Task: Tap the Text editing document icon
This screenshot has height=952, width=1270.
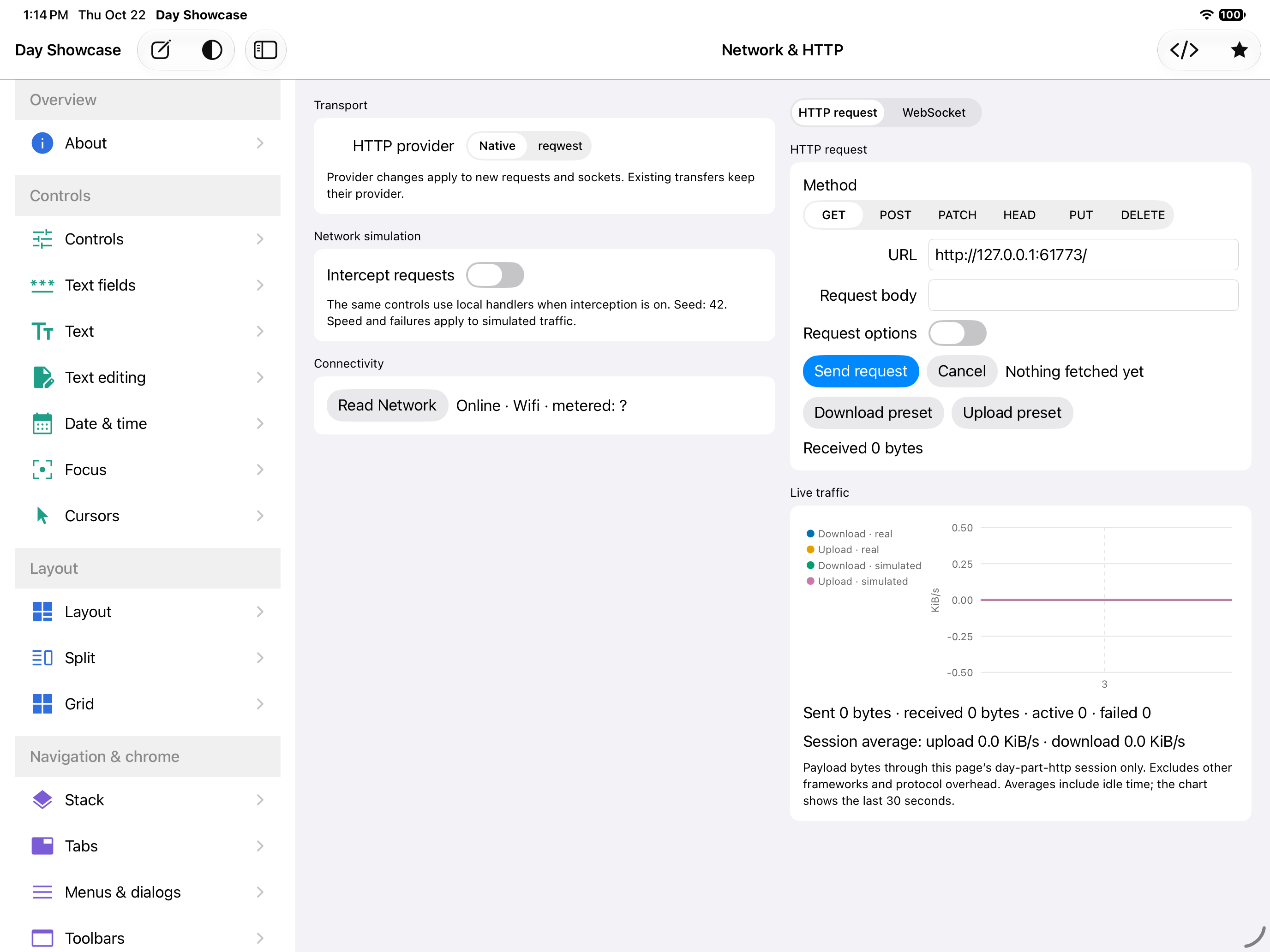Action: 43,377
